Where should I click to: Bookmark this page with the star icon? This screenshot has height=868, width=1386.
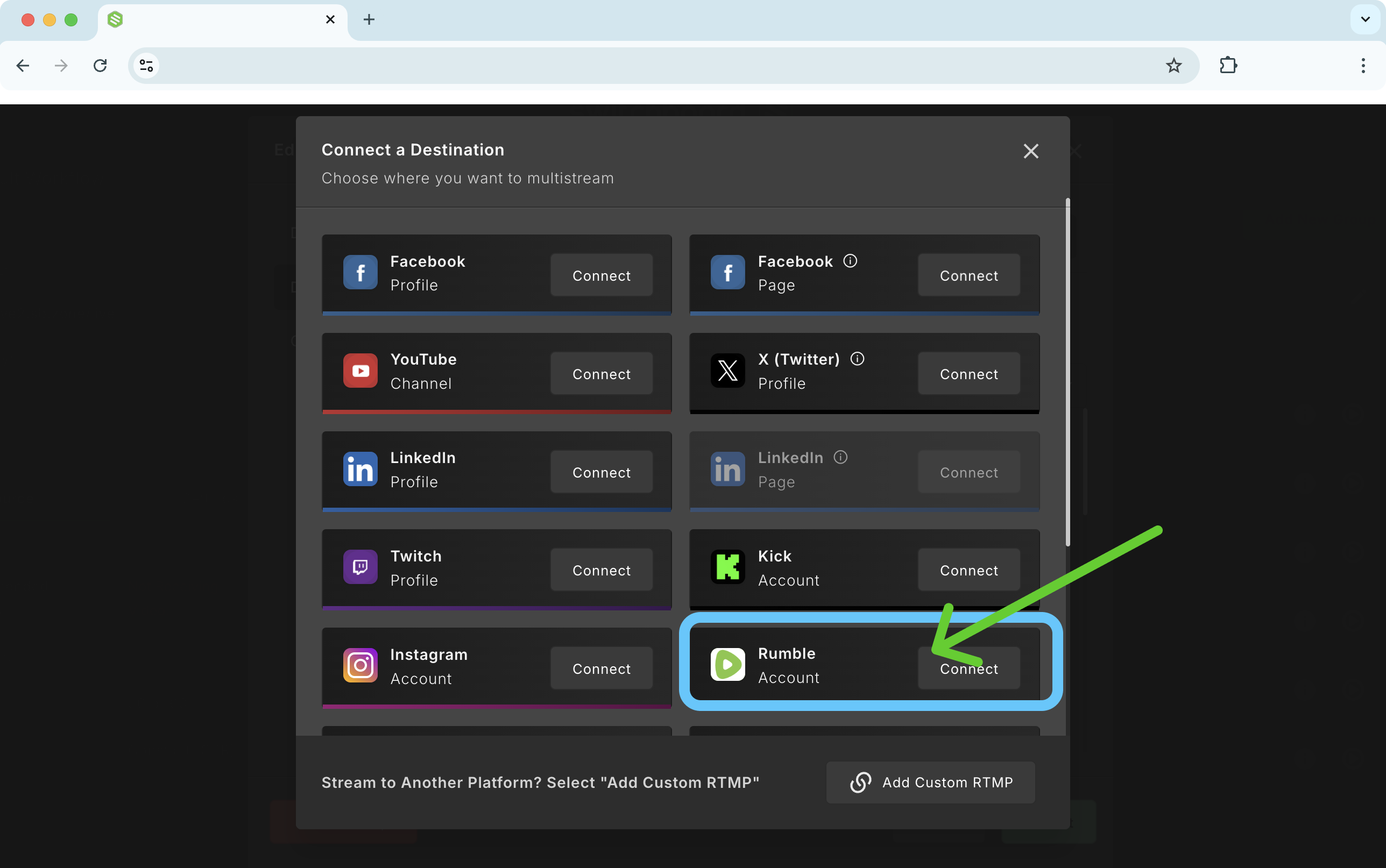[x=1173, y=66]
